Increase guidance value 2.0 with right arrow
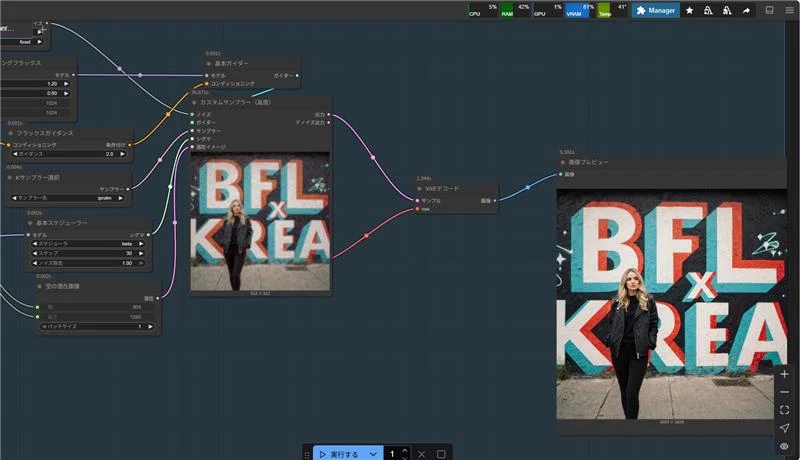 coord(122,154)
